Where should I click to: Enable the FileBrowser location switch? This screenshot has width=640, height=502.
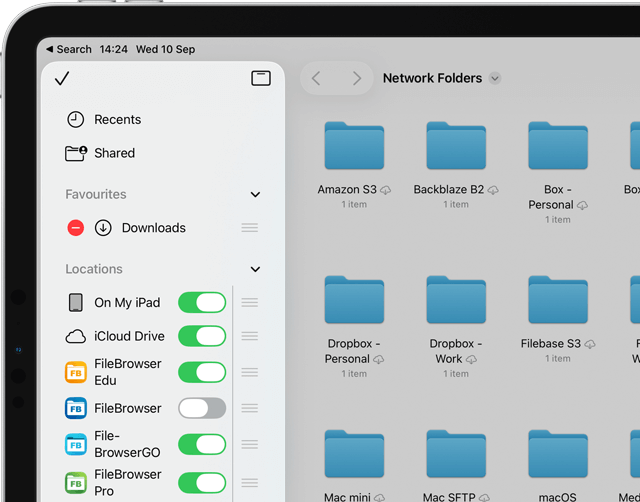coord(202,408)
